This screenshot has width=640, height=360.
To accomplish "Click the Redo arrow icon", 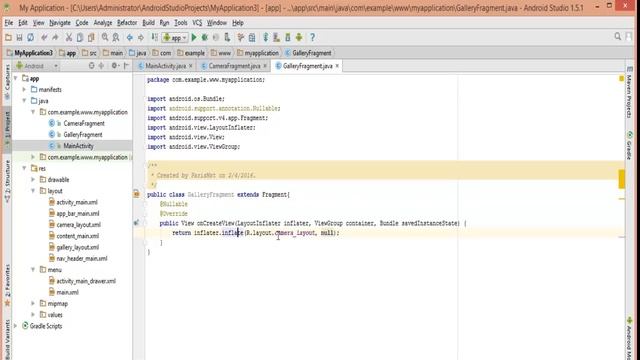I will [x=55, y=38].
